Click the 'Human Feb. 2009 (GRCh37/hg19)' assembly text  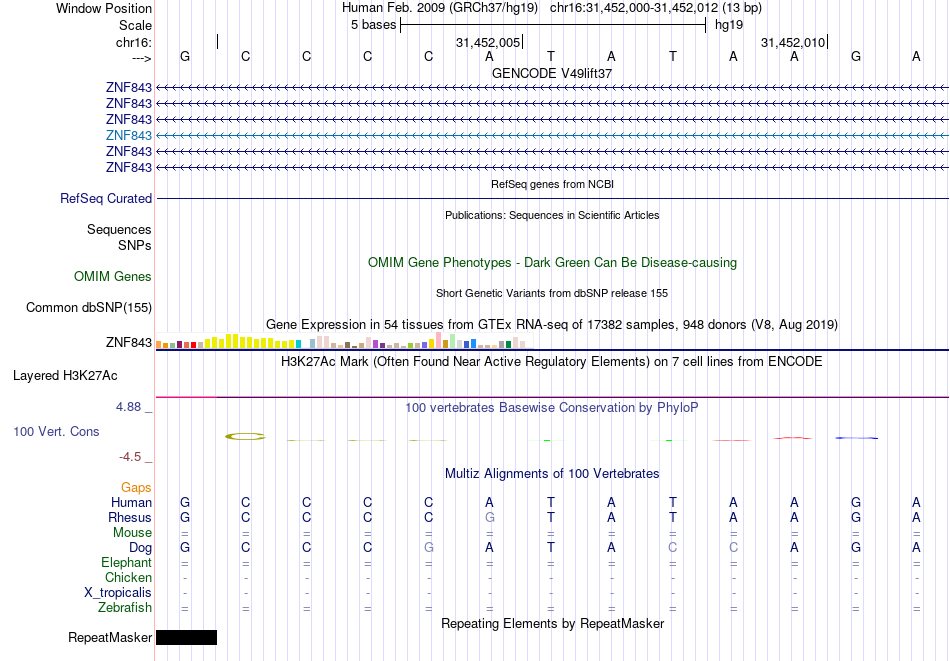(x=440, y=8)
